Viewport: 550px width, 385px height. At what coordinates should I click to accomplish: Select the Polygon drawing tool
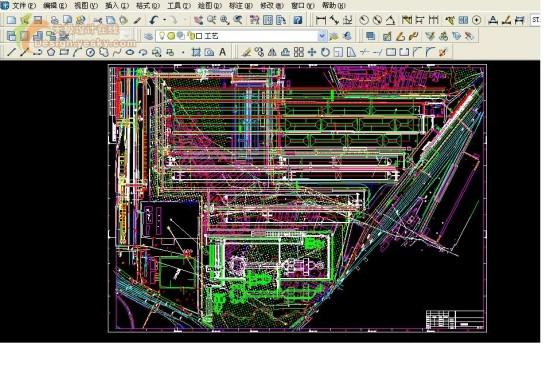pos(51,53)
